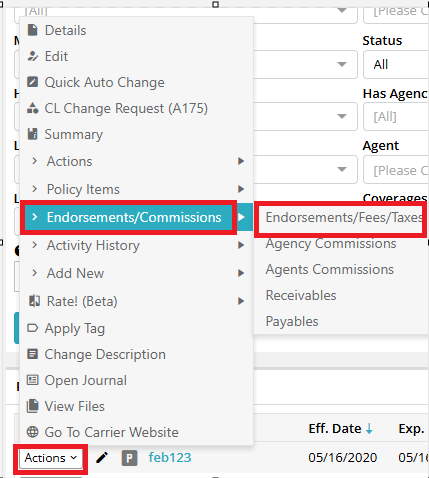429x478 pixels.
Task: Click the pencil edit icon beside feb123
Action: point(102,458)
